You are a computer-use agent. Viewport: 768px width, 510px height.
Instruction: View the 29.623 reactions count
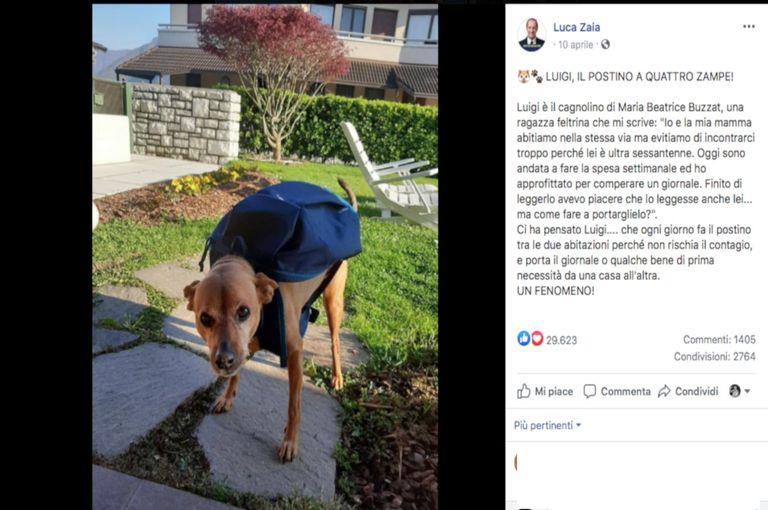[561, 340]
